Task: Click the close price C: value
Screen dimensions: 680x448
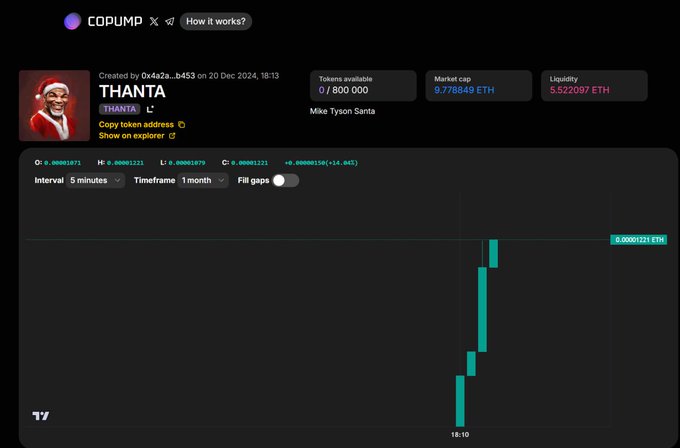Action: pos(249,163)
